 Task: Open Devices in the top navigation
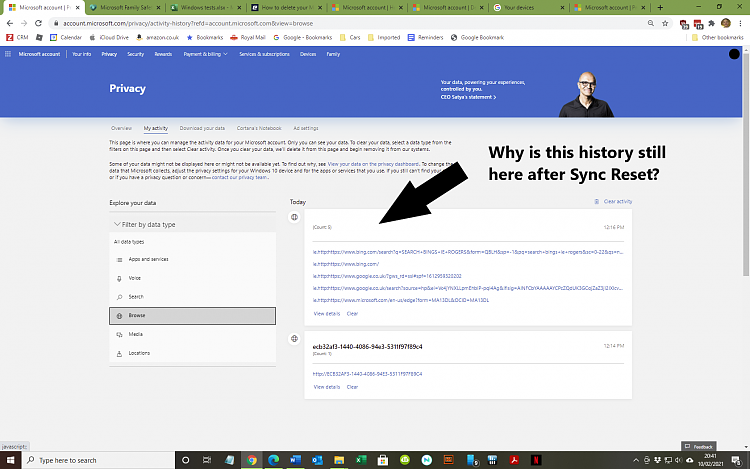(308, 54)
